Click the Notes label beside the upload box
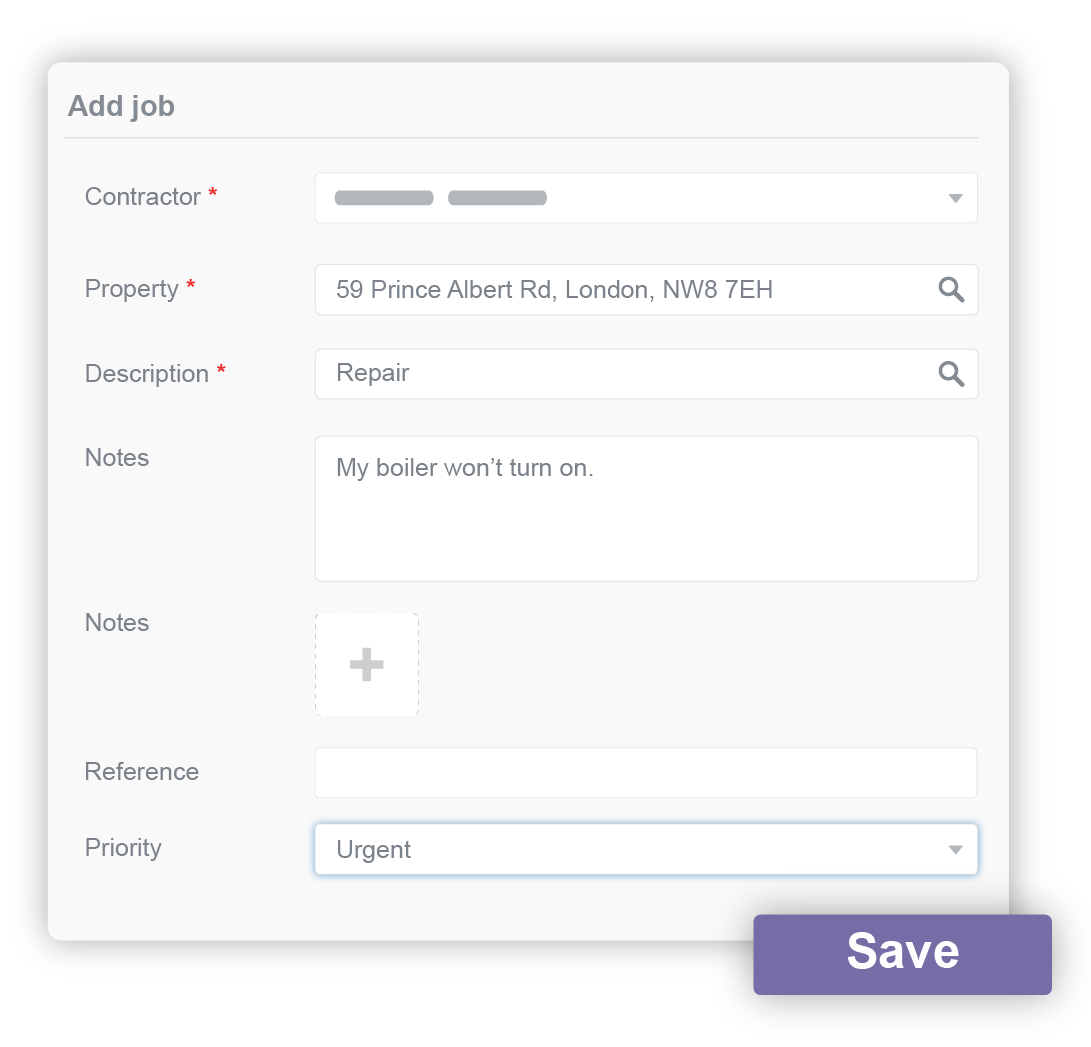 pos(117,623)
